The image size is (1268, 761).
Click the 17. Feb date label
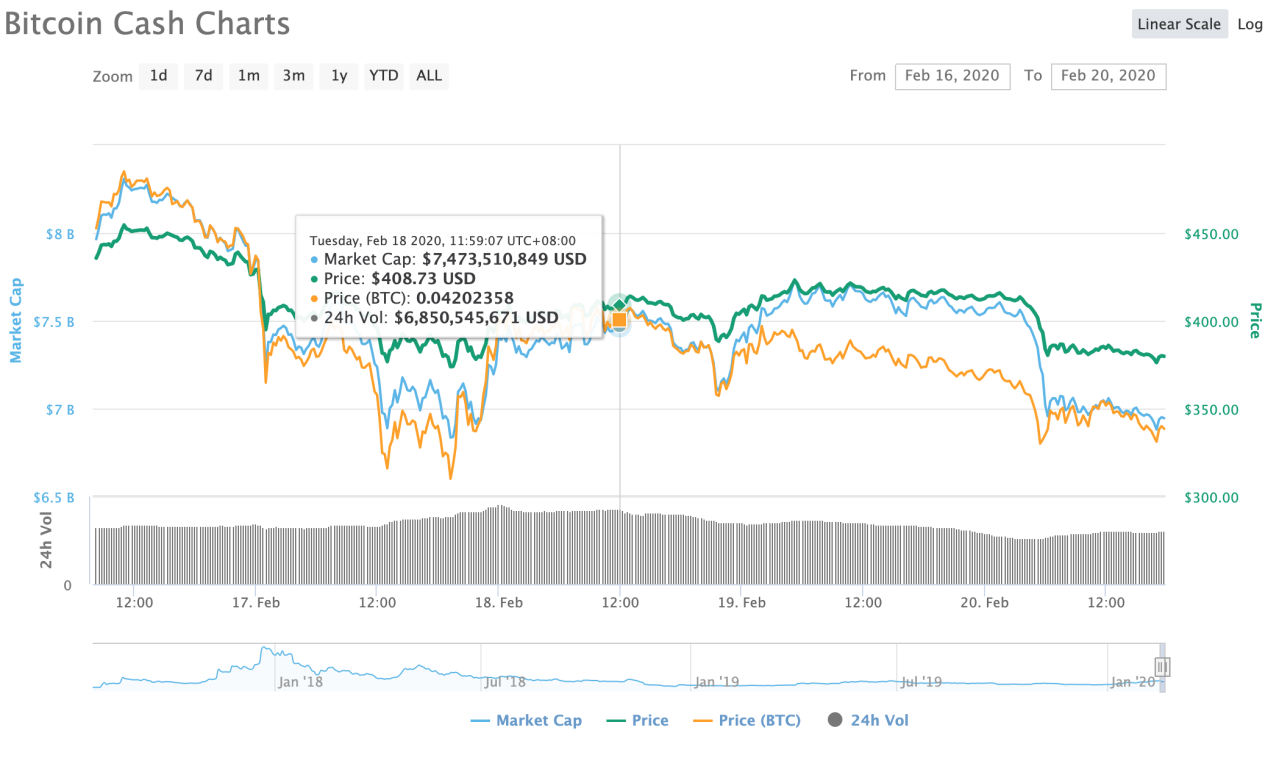(255, 603)
